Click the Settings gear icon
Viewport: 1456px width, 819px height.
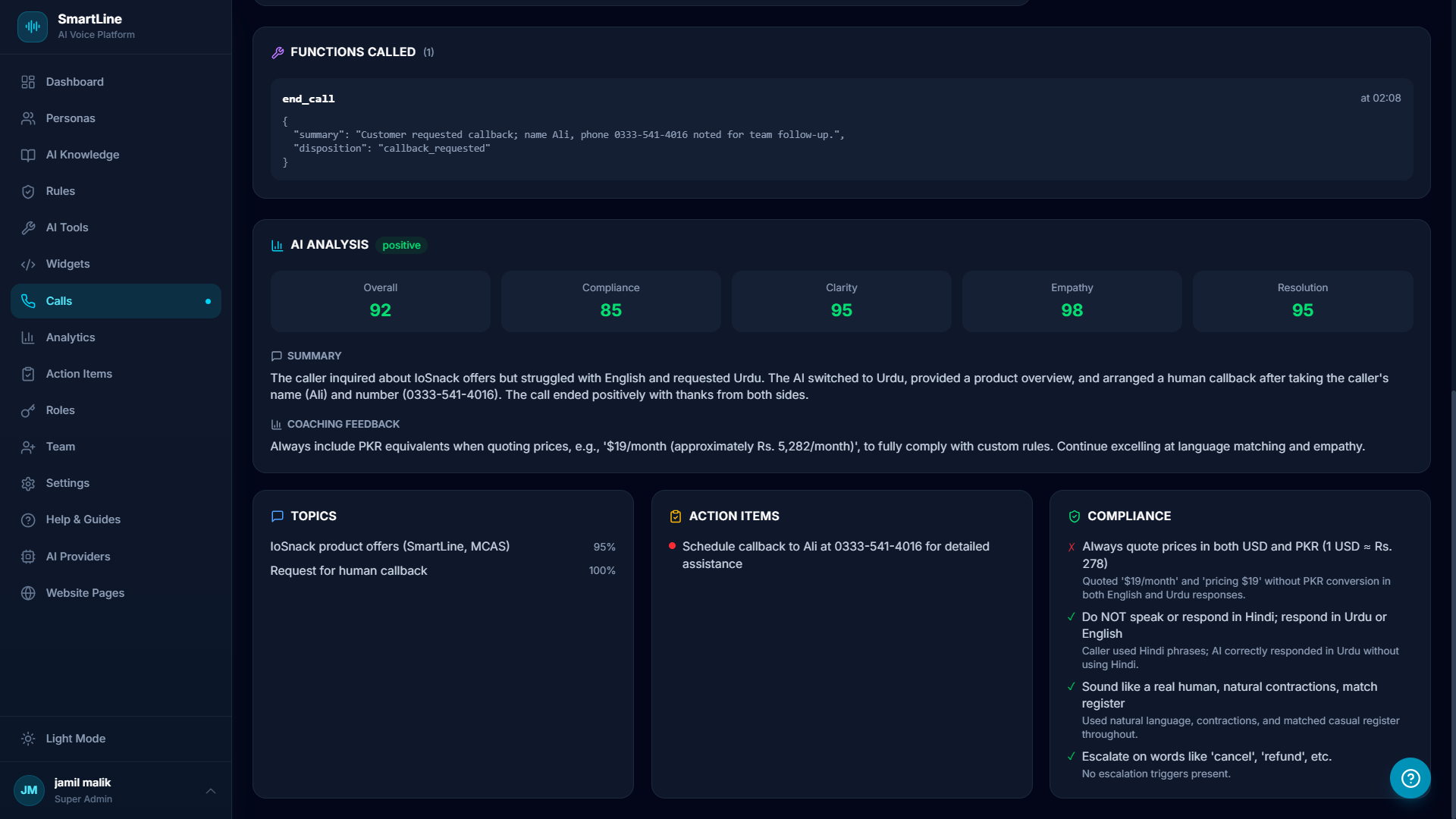[28, 483]
